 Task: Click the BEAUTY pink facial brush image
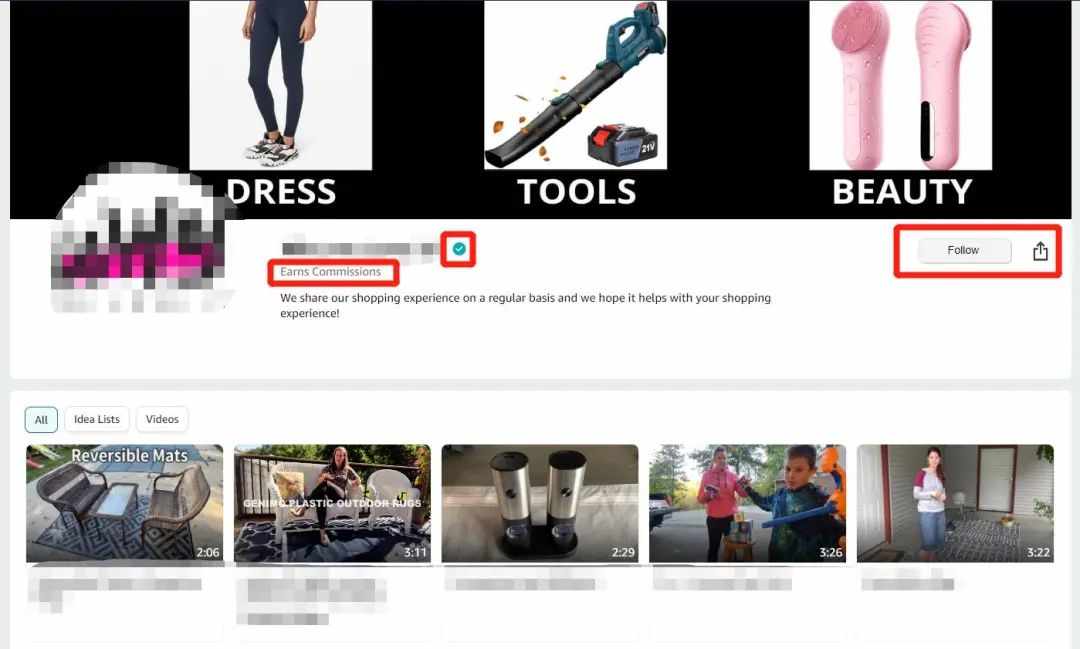900,85
